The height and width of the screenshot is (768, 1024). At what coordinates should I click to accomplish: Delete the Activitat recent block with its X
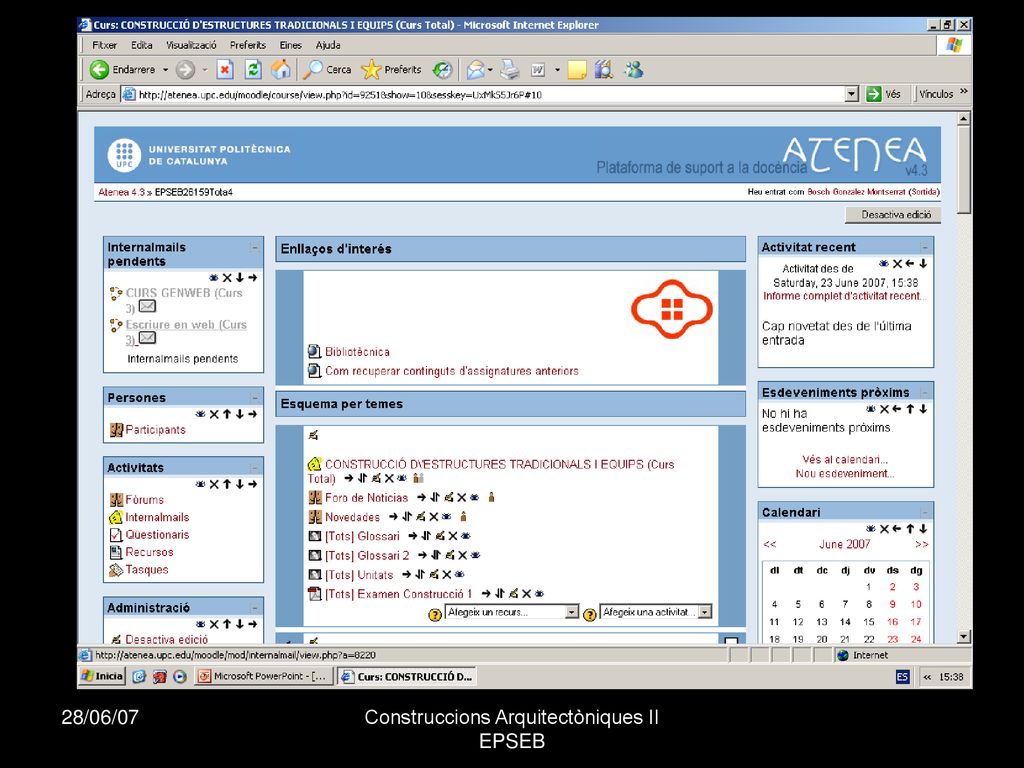click(897, 264)
